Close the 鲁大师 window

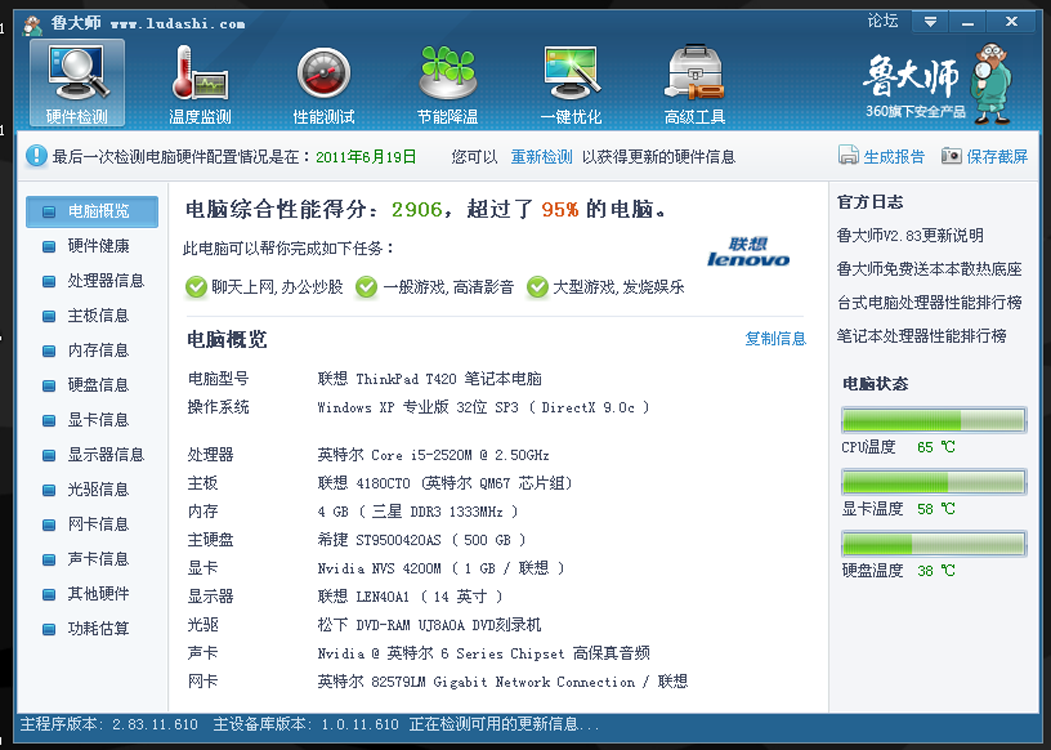(1011, 22)
